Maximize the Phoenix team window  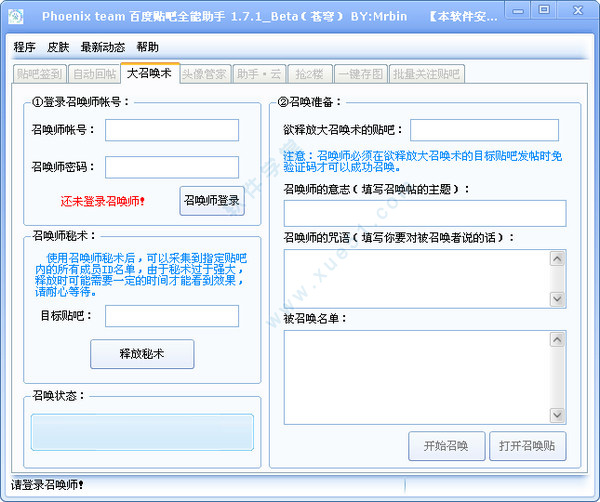tap(544, 10)
